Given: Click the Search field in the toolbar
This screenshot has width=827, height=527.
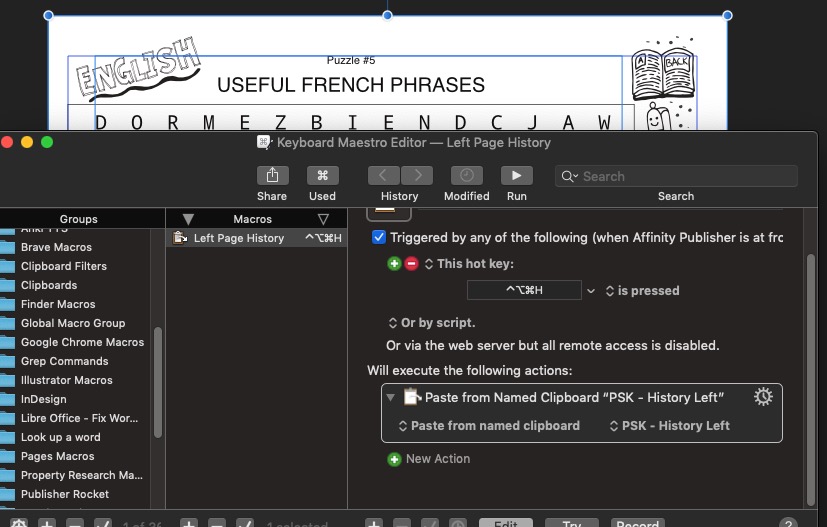Looking at the screenshot, I should pos(676,176).
